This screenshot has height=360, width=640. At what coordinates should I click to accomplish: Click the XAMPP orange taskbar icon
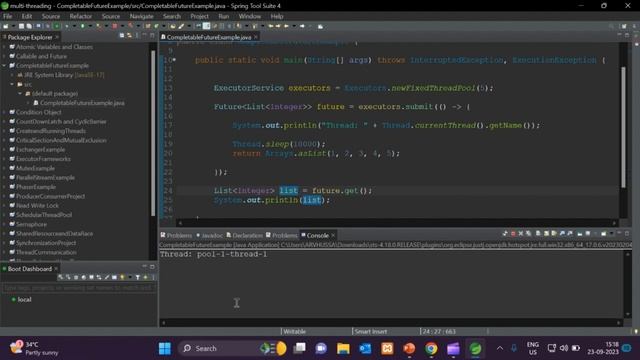(387, 349)
